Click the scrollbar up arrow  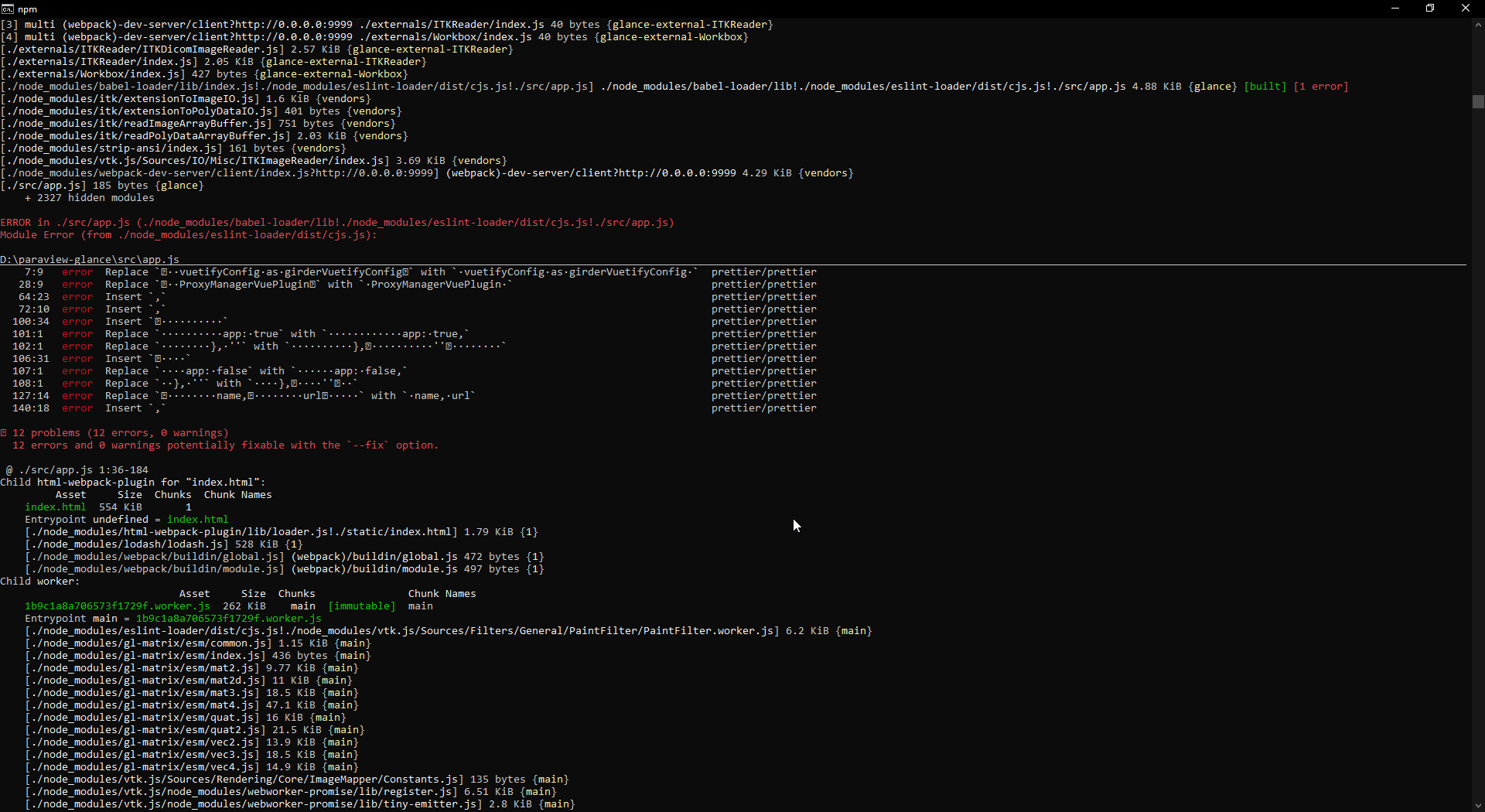tap(1478, 24)
